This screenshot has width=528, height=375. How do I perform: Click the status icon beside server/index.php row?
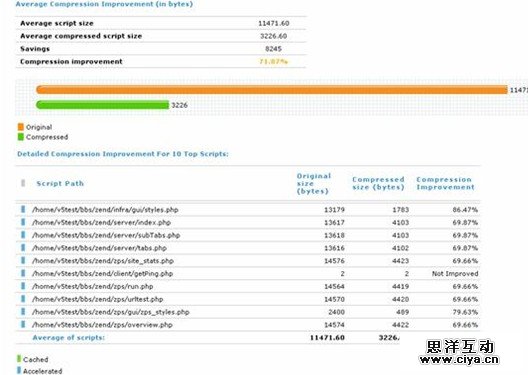[x=23, y=222]
